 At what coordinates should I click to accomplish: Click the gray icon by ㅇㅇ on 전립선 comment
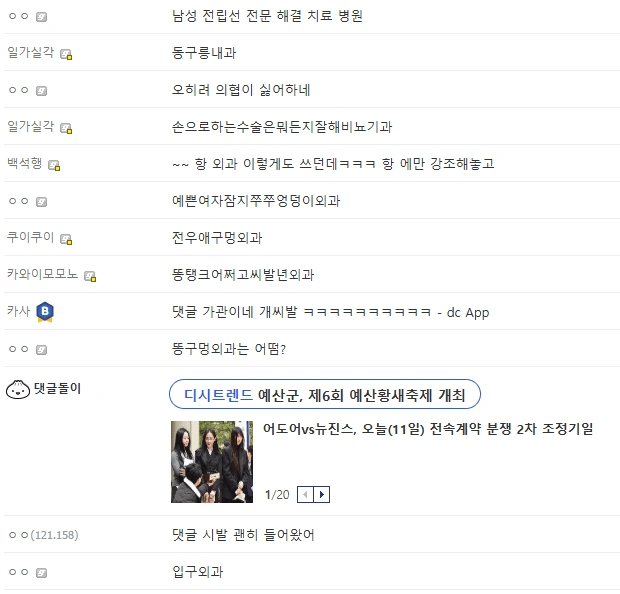[x=42, y=17]
